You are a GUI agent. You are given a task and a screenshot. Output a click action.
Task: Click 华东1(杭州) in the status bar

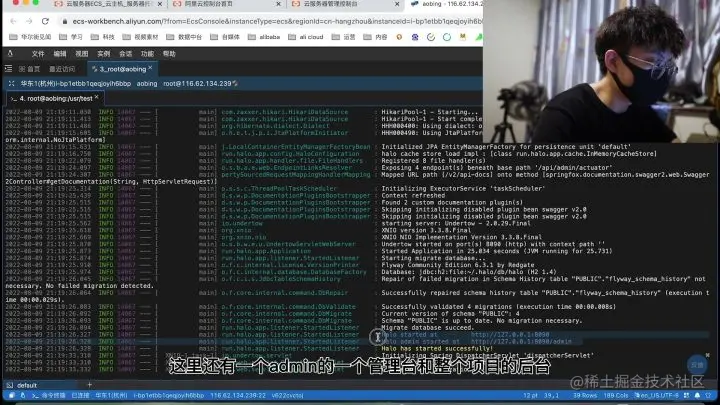[x=111, y=395]
